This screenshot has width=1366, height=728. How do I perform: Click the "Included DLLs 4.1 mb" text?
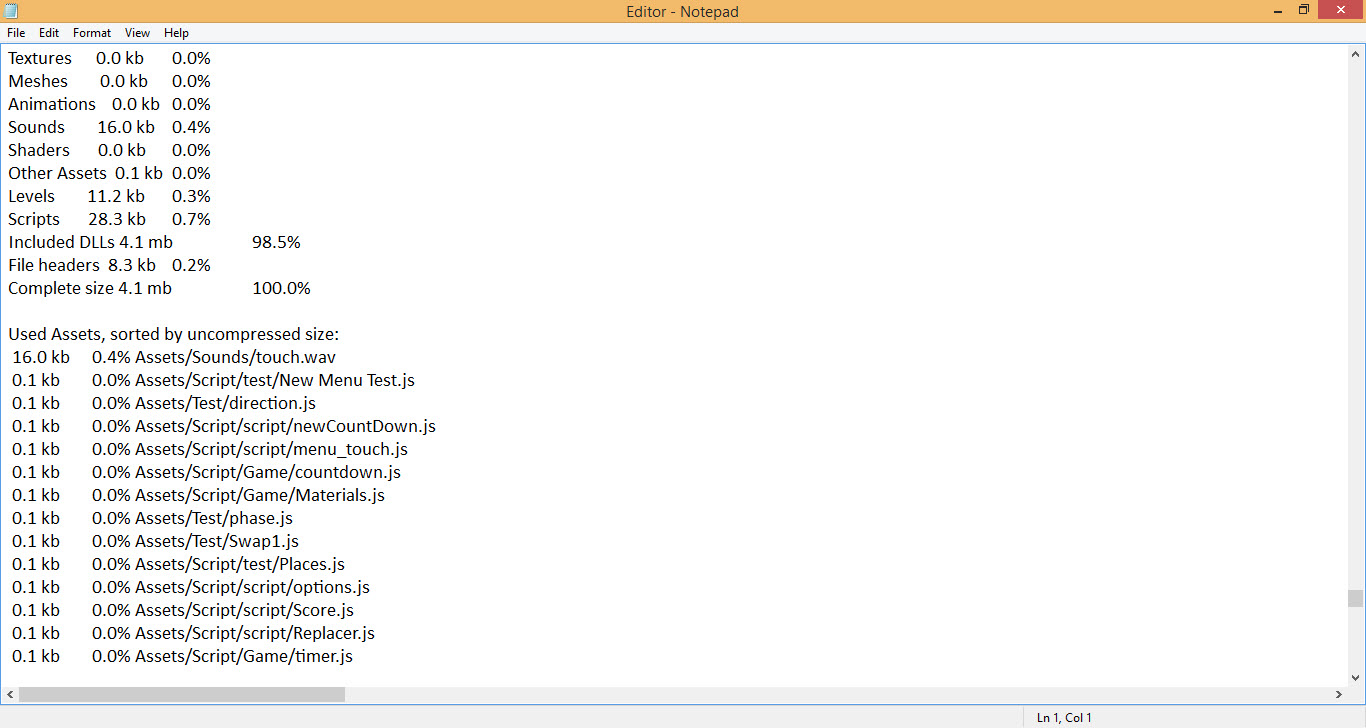(90, 242)
